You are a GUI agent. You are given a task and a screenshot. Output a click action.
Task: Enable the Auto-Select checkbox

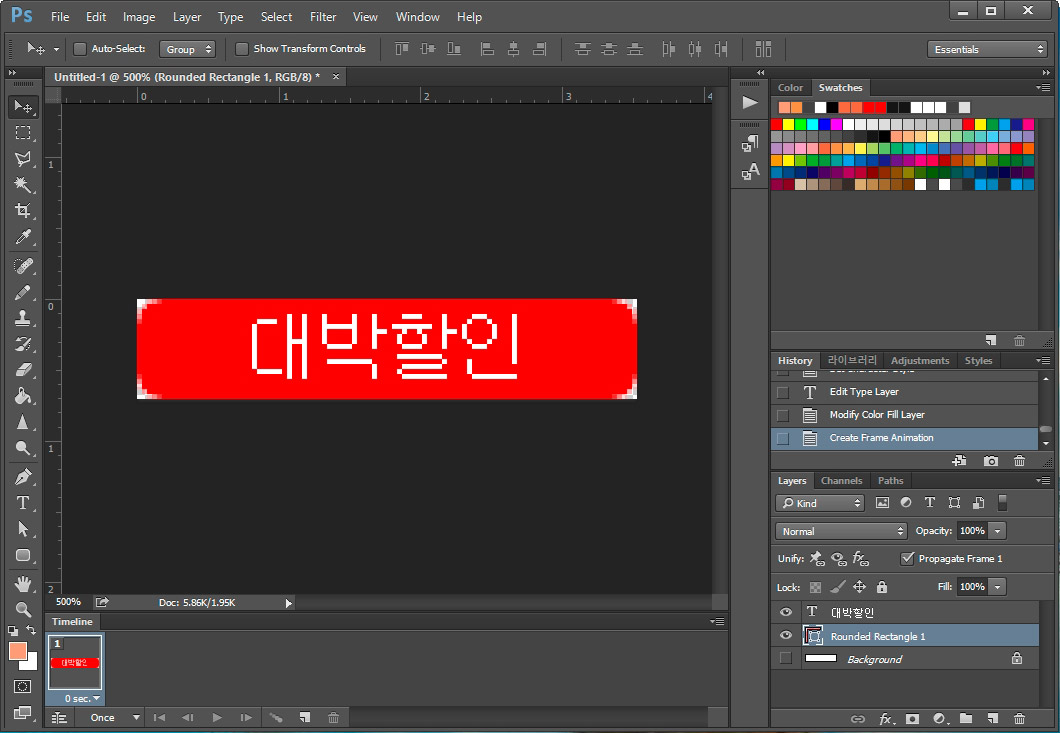tap(79, 48)
